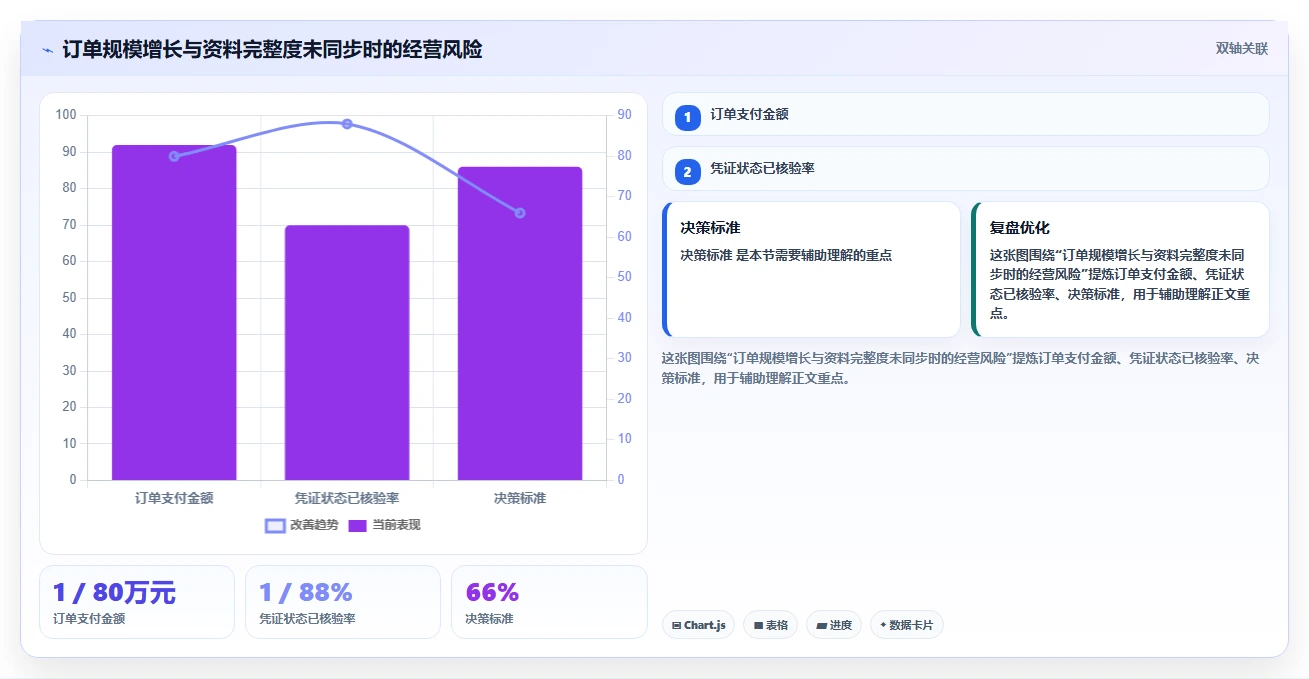
Task: Click the number 1 badge
Action: click(x=687, y=117)
